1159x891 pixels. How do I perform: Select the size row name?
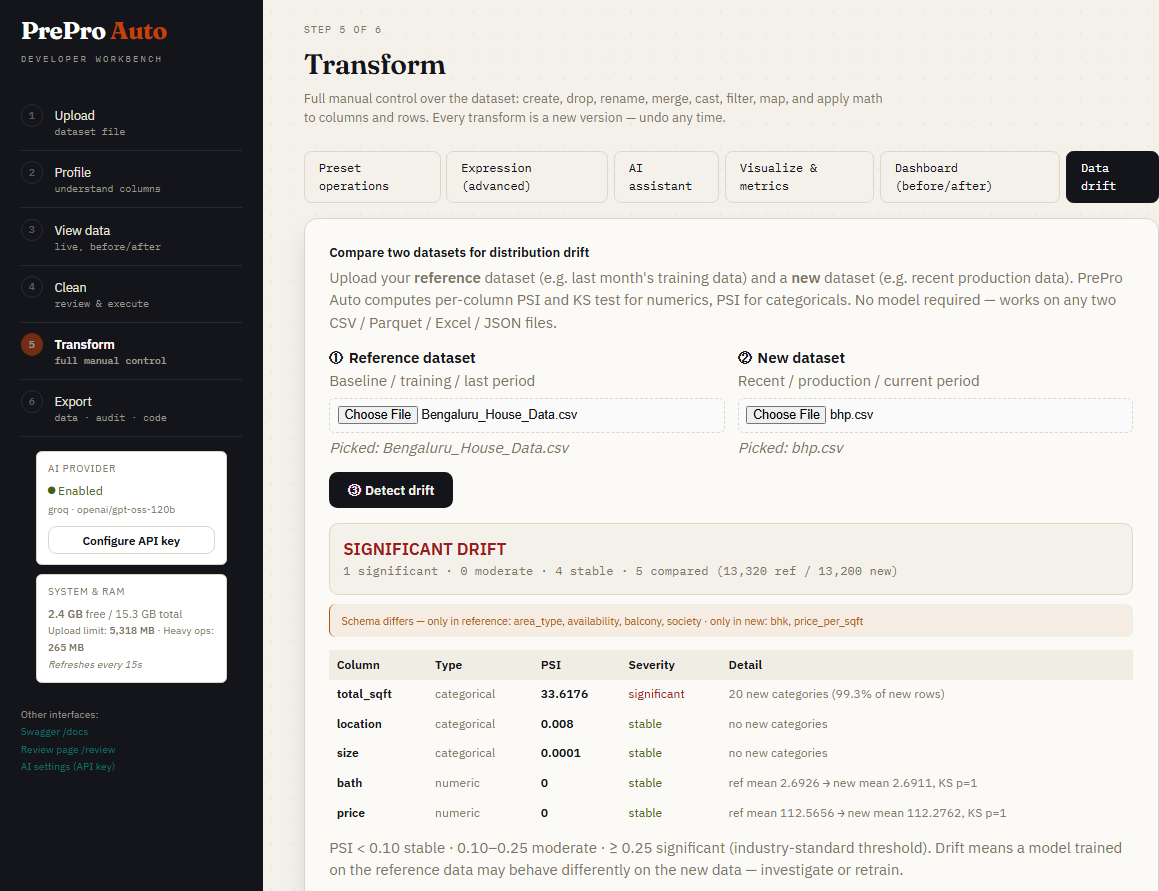click(347, 753)
